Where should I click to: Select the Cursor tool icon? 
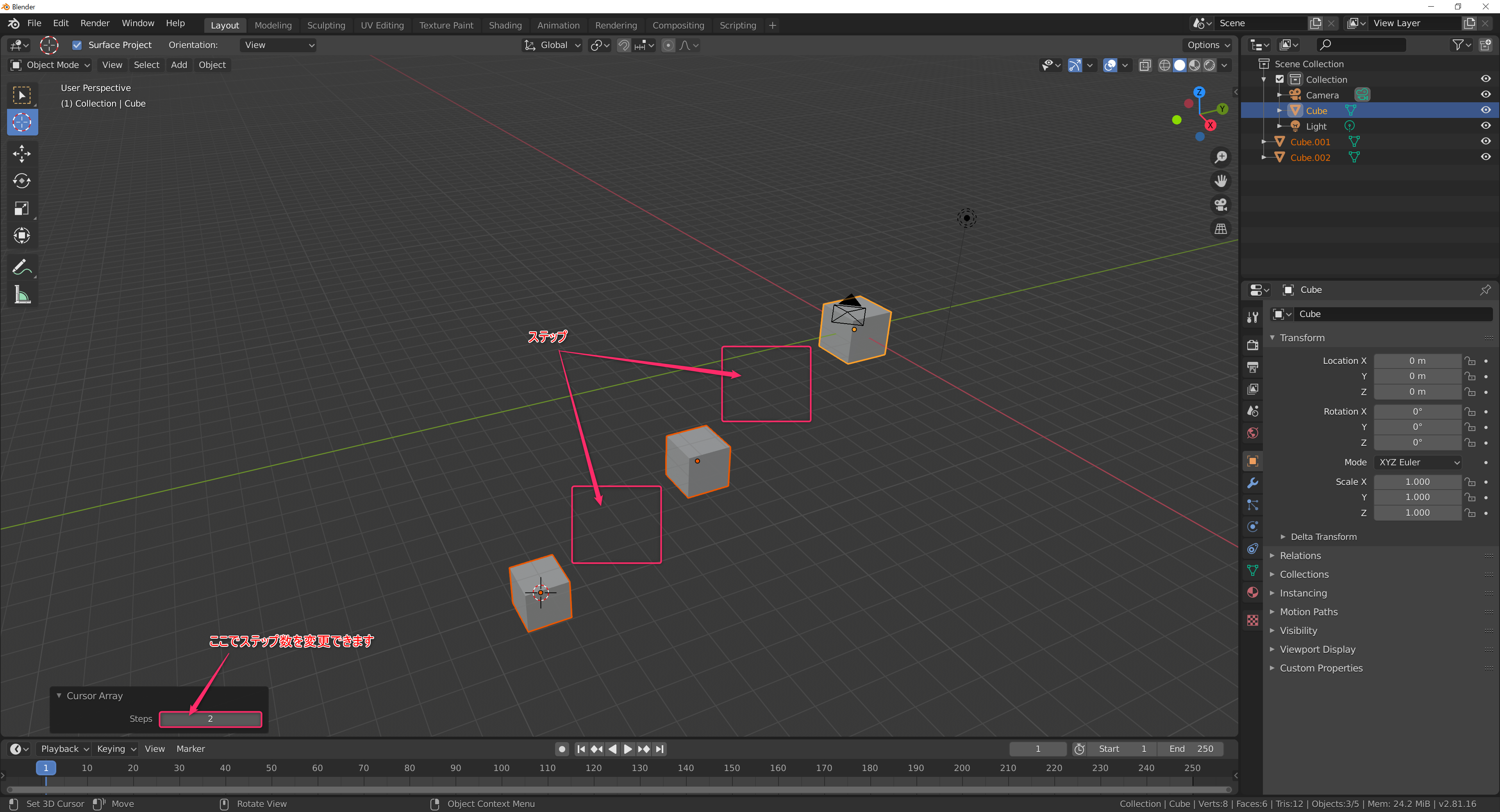point(22,122)
